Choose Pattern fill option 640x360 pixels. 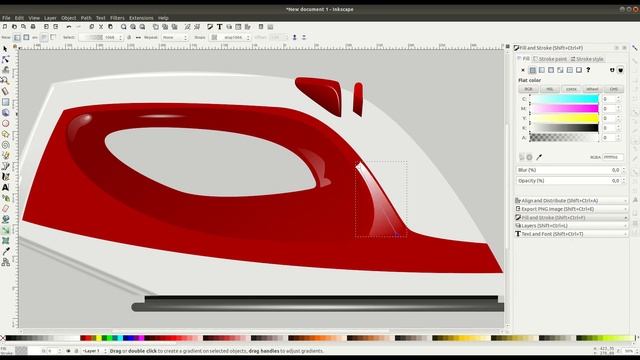[570, 70]
